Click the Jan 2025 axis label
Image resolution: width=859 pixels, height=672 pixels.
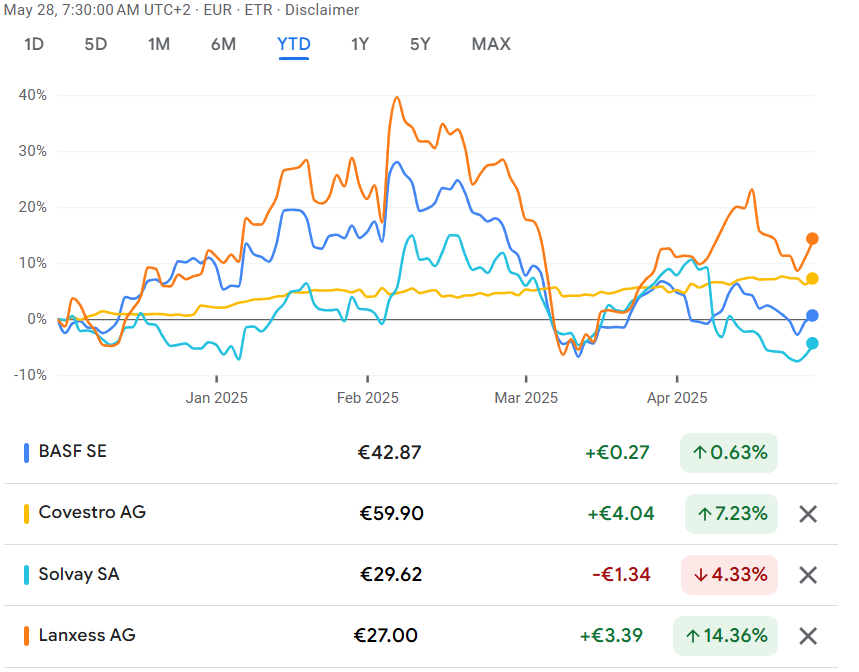[x=216, y=398]
